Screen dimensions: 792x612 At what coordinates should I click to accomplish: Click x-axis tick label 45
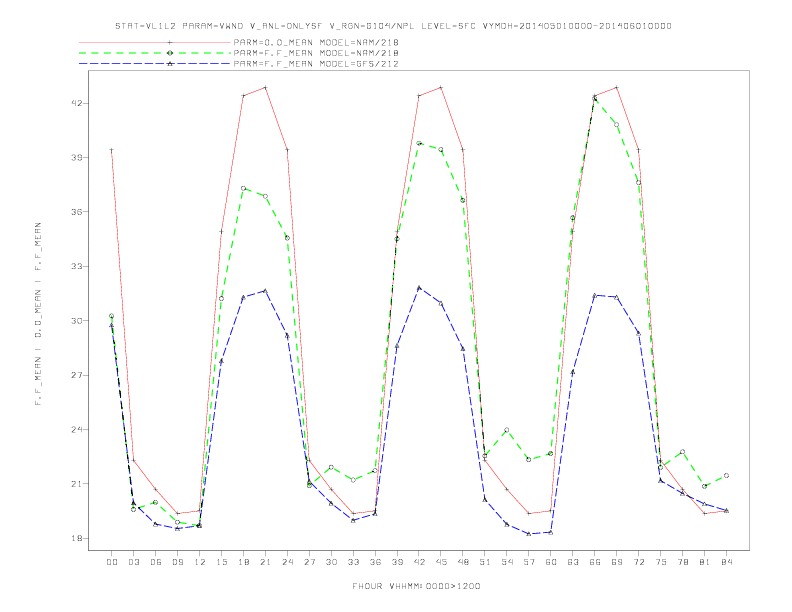pyautogui.click(x=441, y=562)
